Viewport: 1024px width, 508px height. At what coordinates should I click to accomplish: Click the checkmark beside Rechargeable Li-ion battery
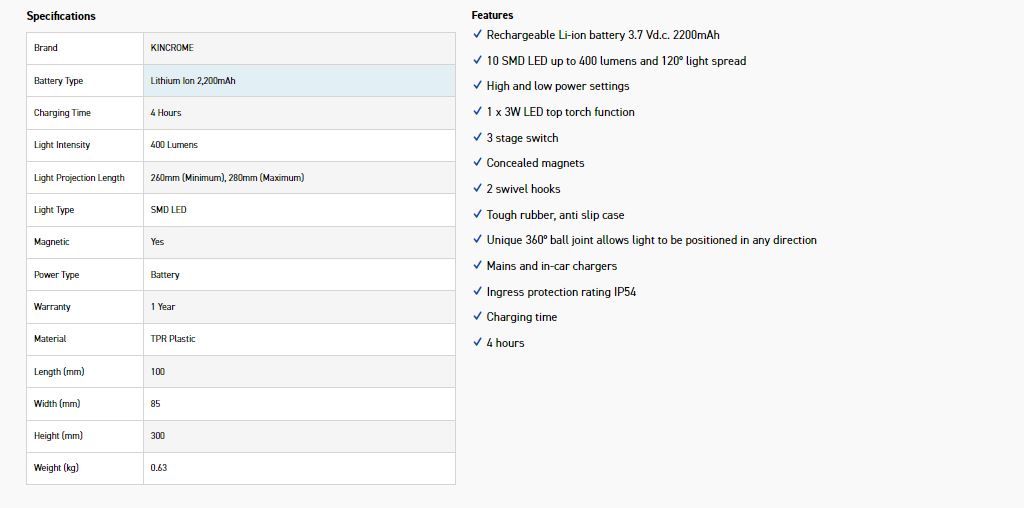point(477,35)
